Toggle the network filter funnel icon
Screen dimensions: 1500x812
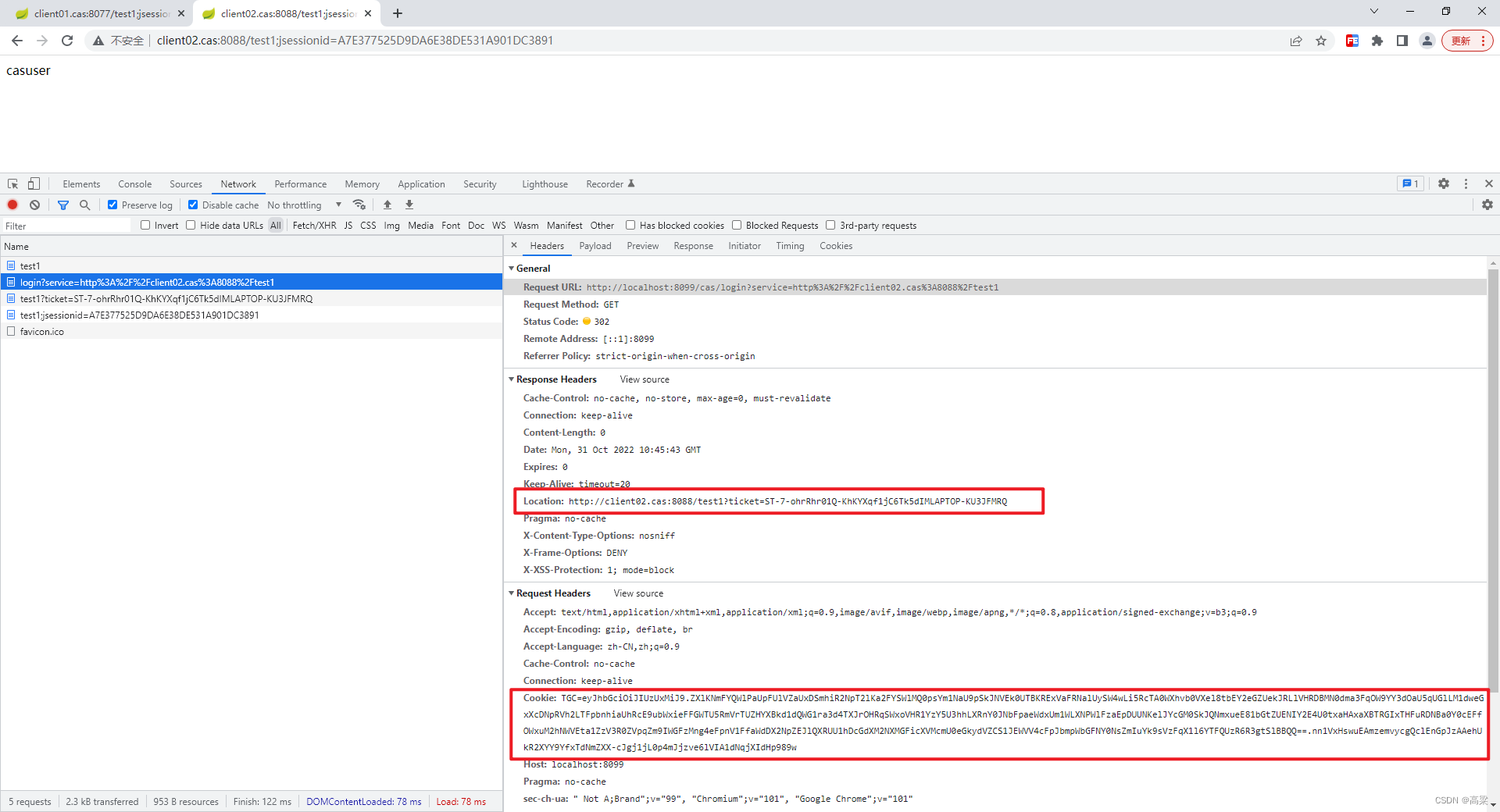(x=63, y=205)
